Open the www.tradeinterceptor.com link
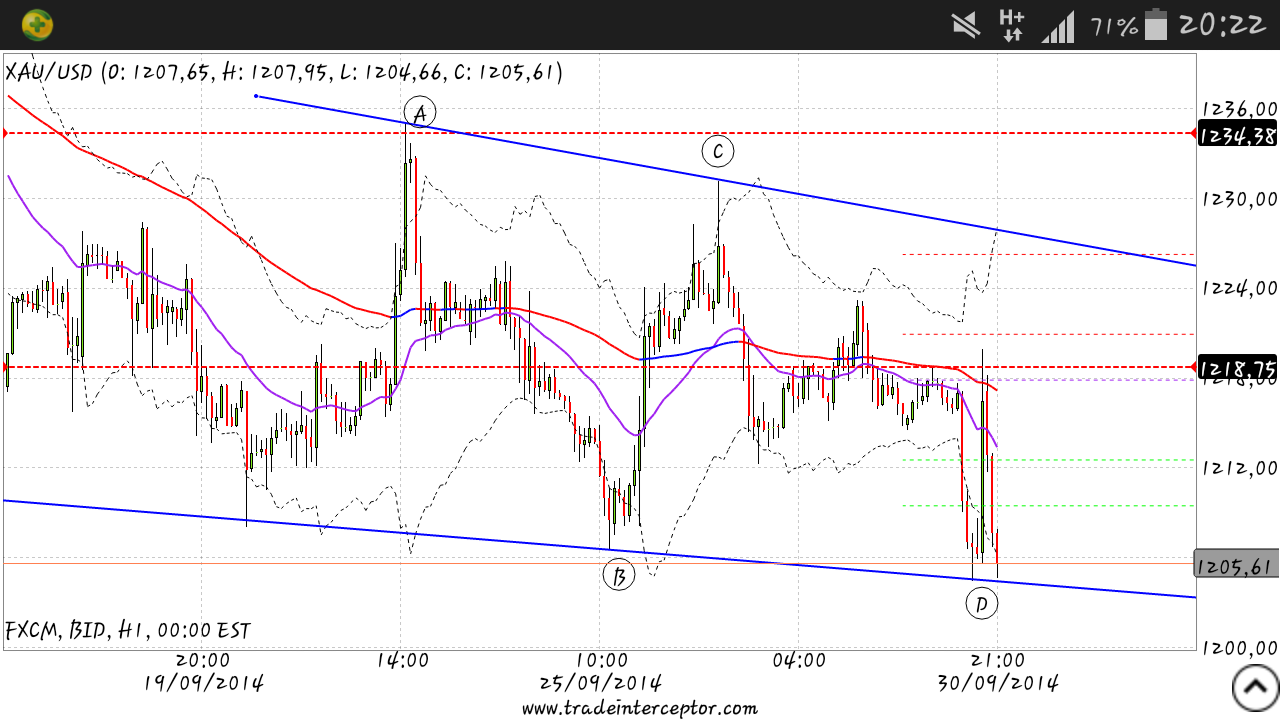Viewport: 1280px width, 720px height. pos(640,708)
